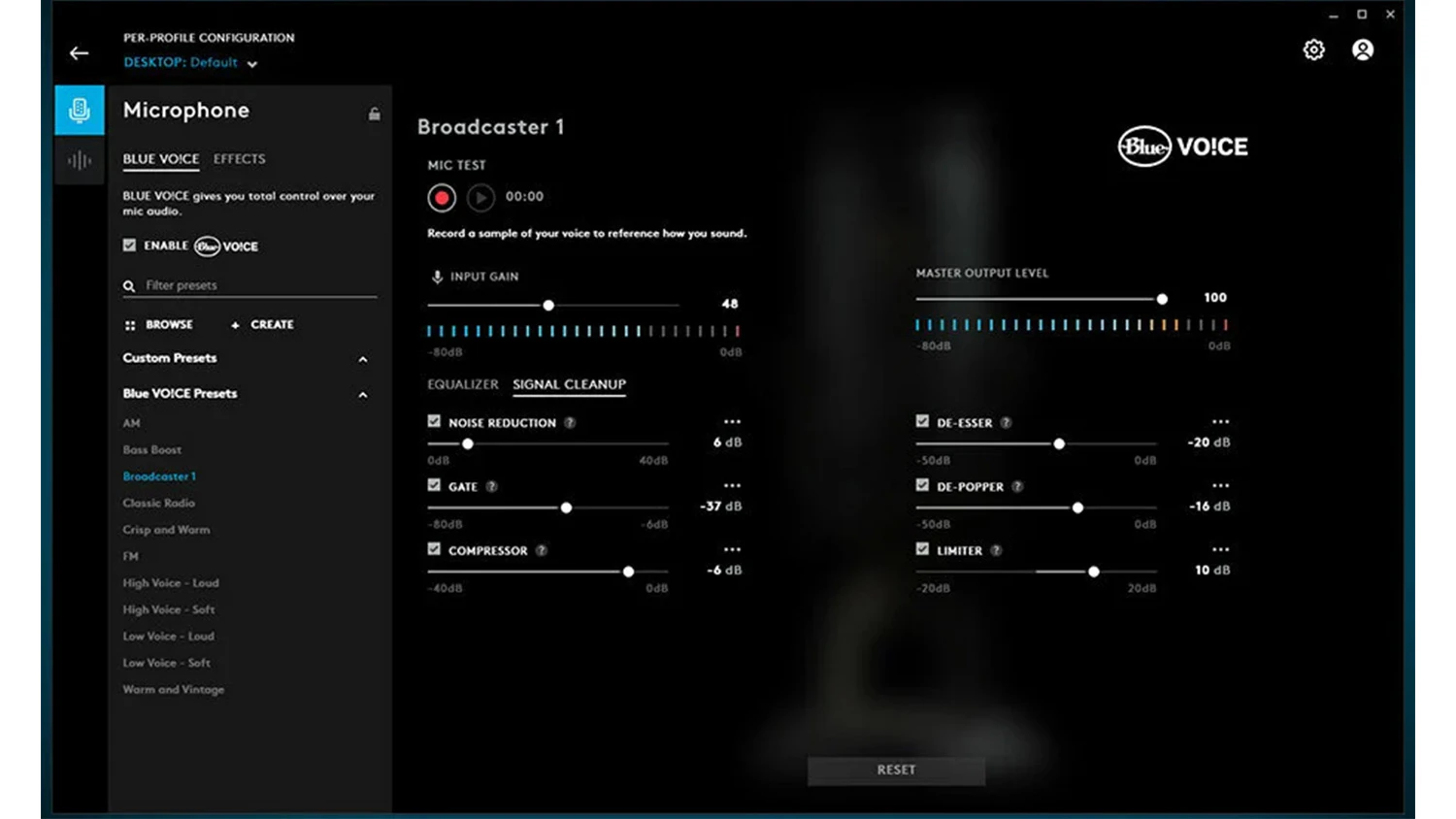Image resolution: width=1456 pixels, height=819 pixels.
Task: Open Limiter help question mark
Action: (x=996, y=550)
